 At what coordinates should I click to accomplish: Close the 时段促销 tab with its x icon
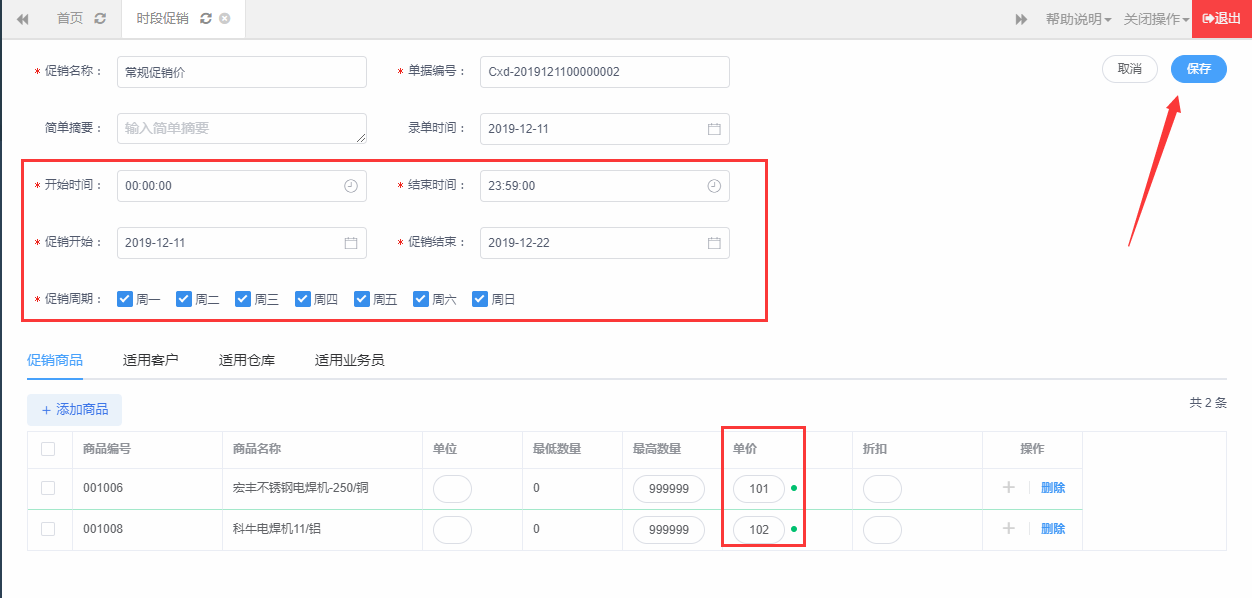[224, 19]
